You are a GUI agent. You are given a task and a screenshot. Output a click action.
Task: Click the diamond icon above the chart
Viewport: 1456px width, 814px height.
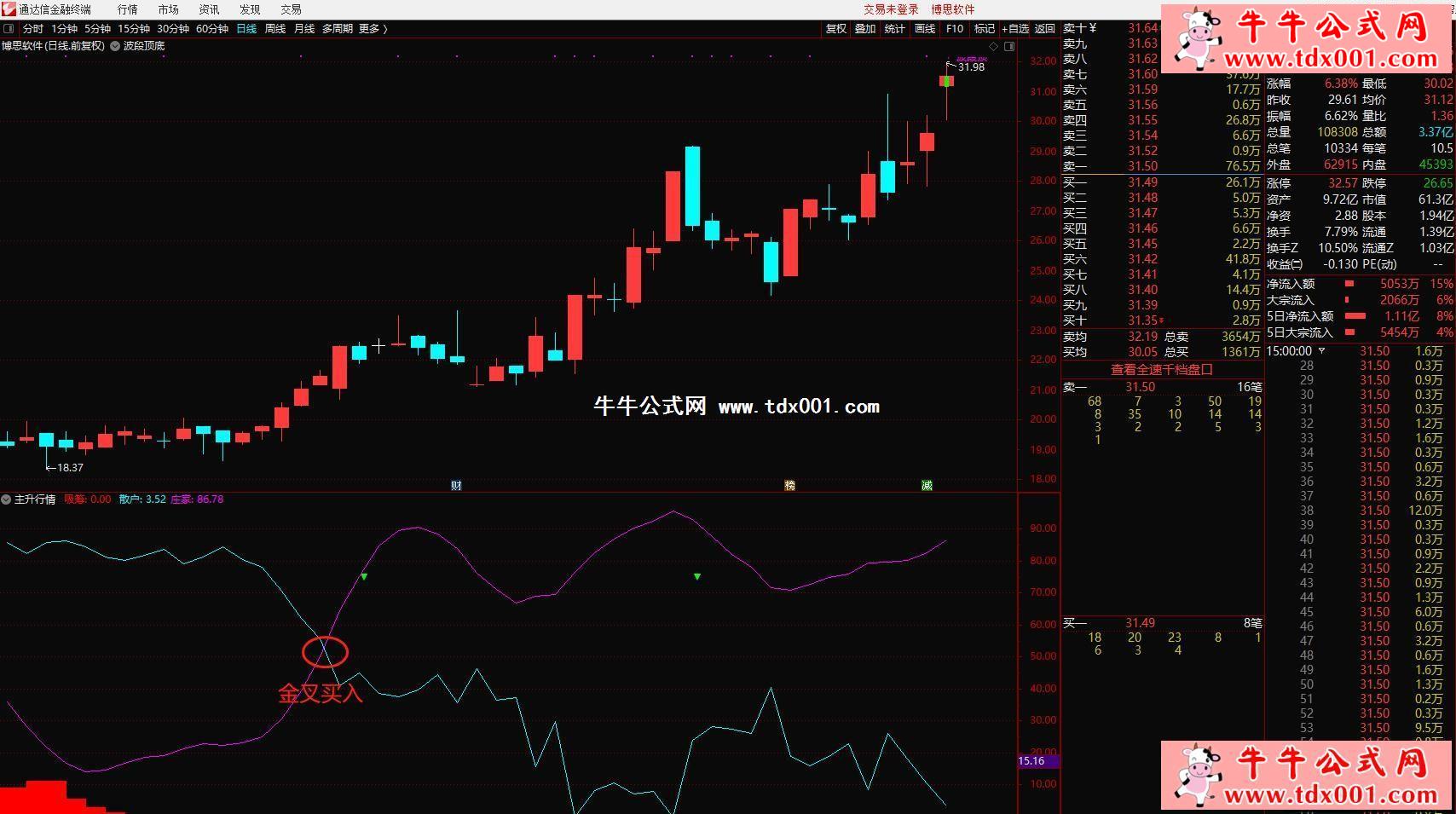pyautogui.click(x=993, y=46)
